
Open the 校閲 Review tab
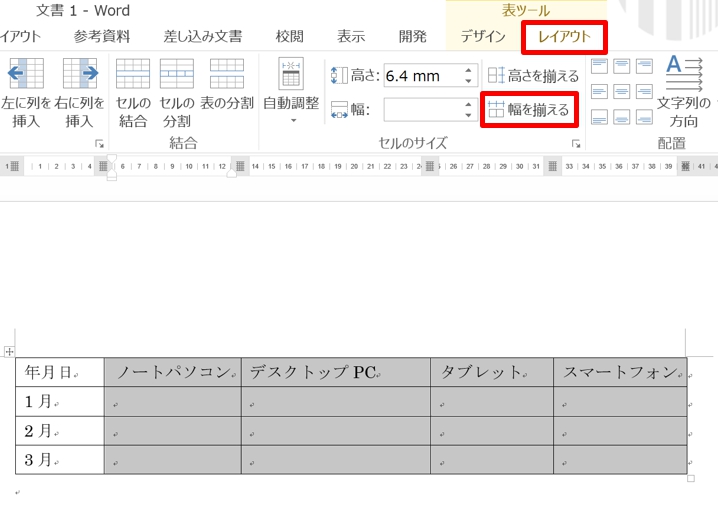point(289,36)
